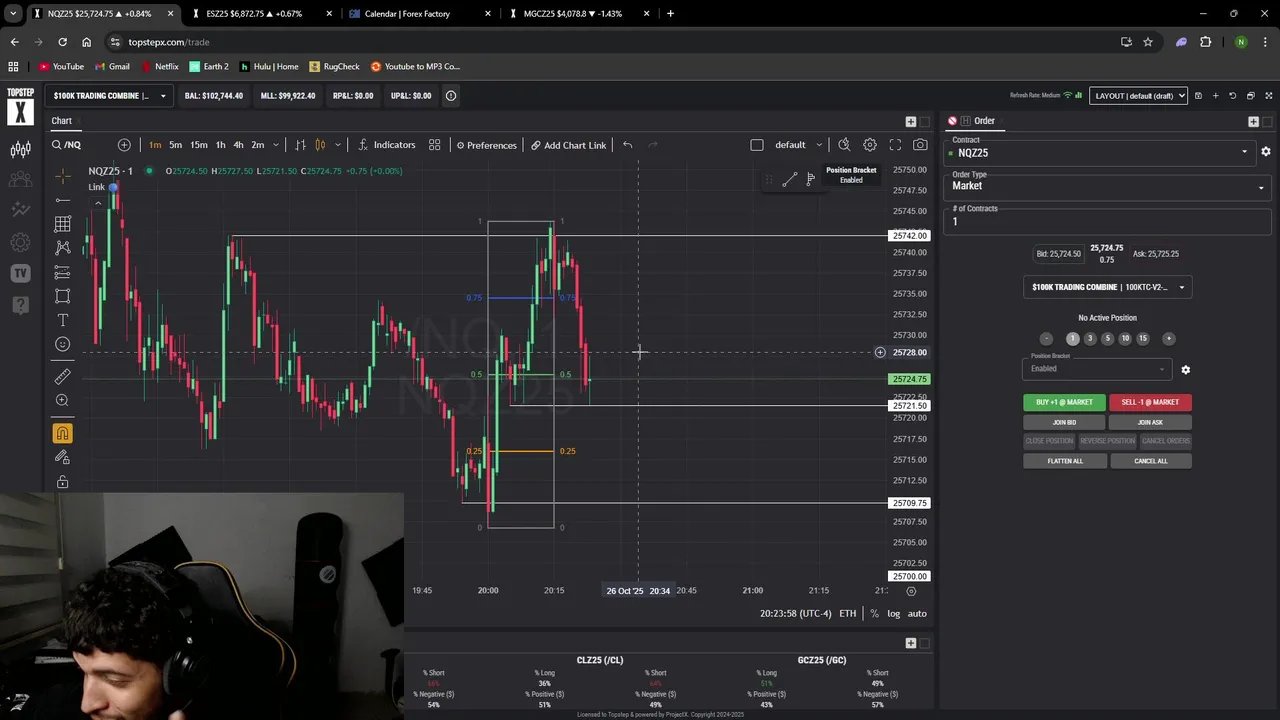Toggle stay-in-drawing-mode pencil lock
This screenshot has width=1280, height=720.
pyautogui.click(x=63, y=457)
